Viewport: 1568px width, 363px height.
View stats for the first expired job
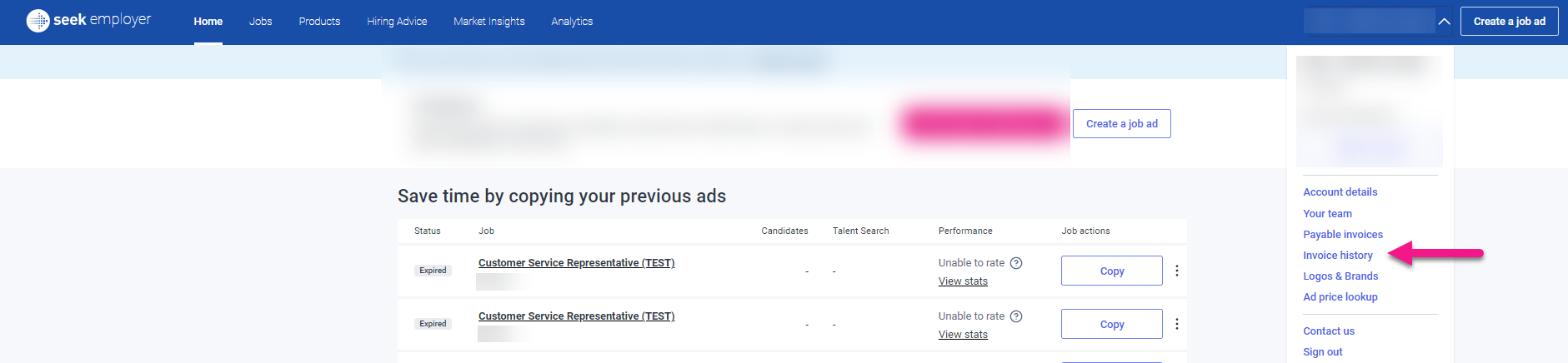coord(963,281)
